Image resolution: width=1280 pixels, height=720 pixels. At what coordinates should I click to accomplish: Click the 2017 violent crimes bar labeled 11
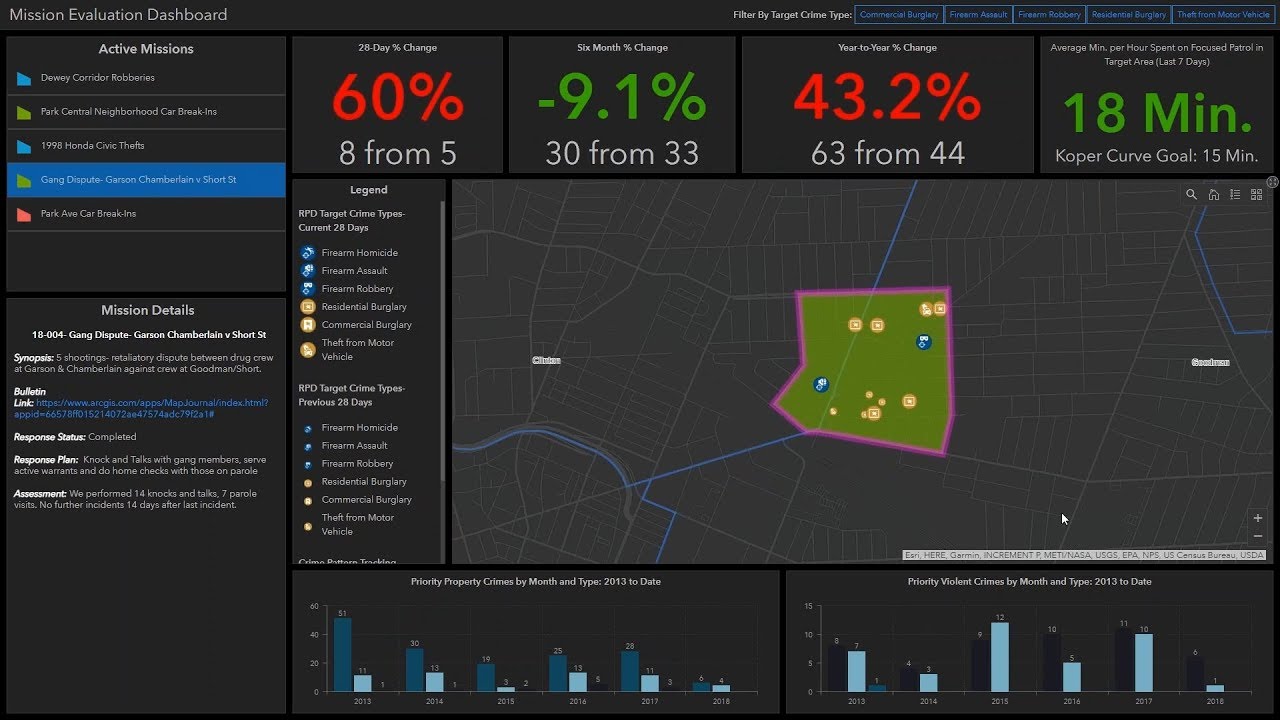(x=1124, y=660)
